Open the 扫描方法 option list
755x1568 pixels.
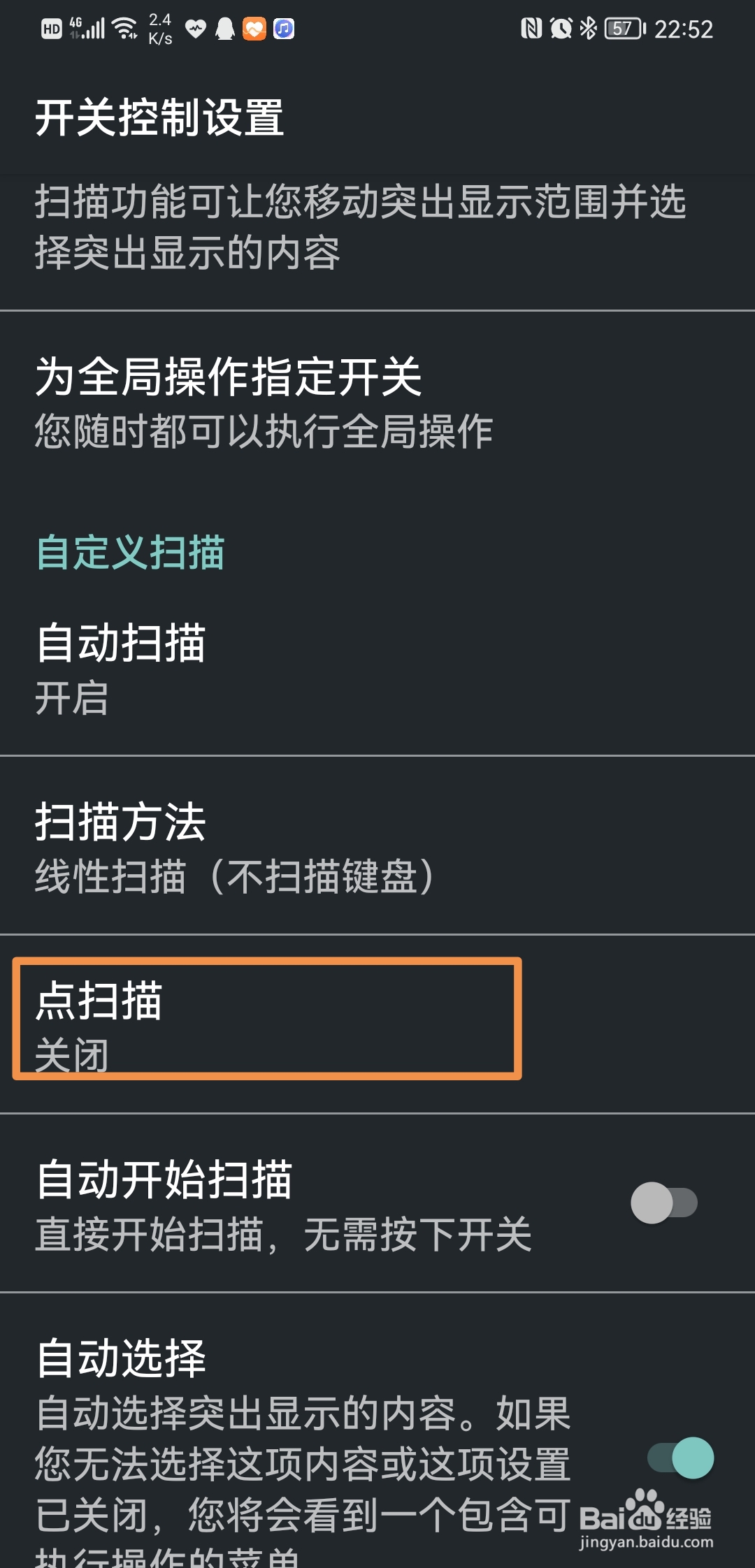[377, 845]
